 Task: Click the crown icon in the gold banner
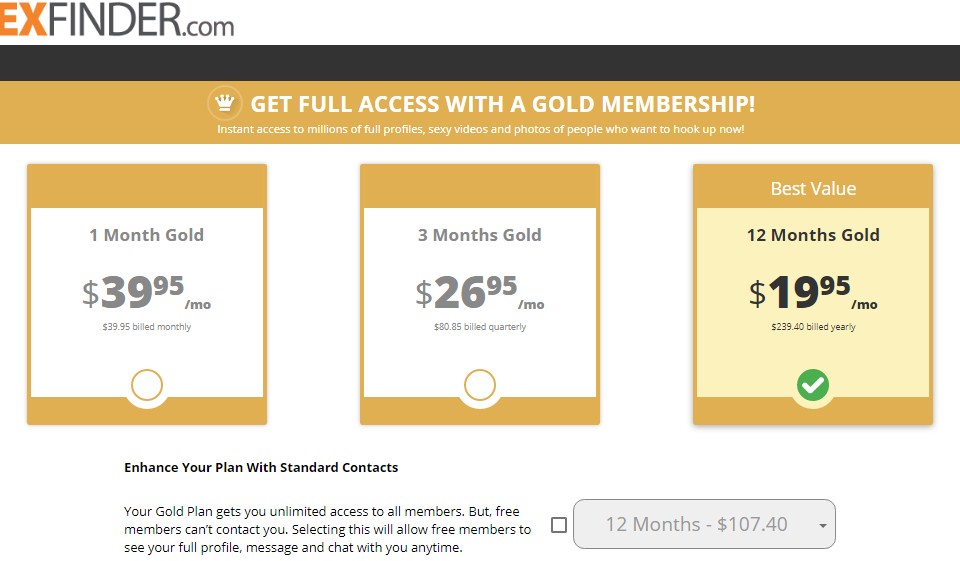tap(226, 104)
